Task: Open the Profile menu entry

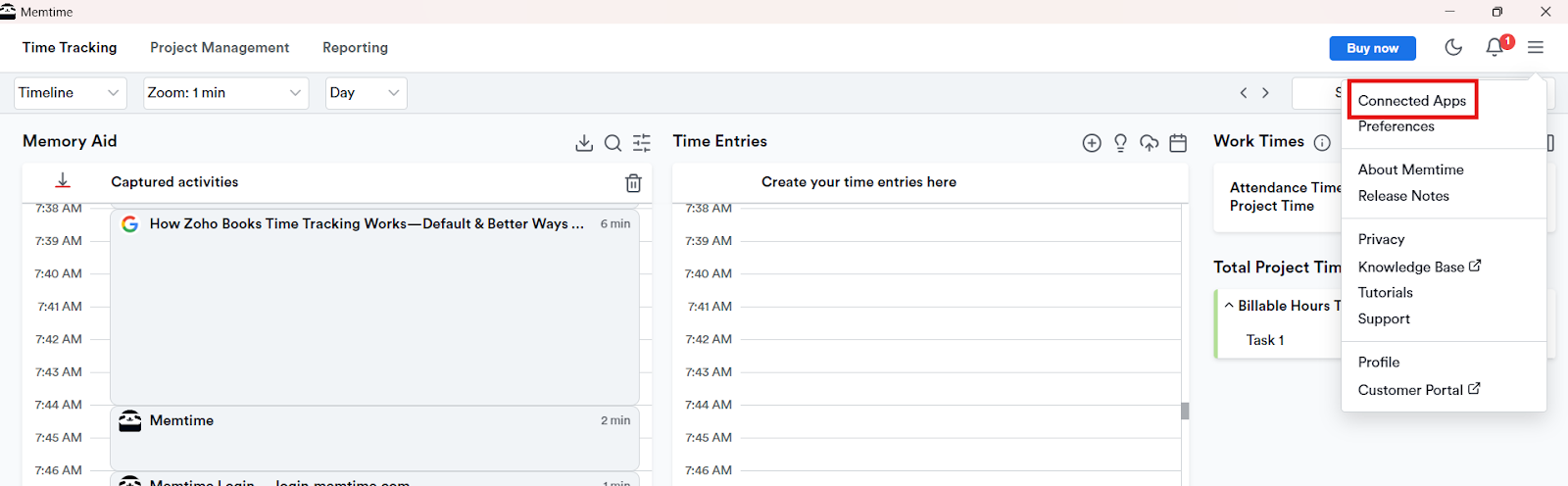Action: pyautogui.click(x=1378, y=362)
